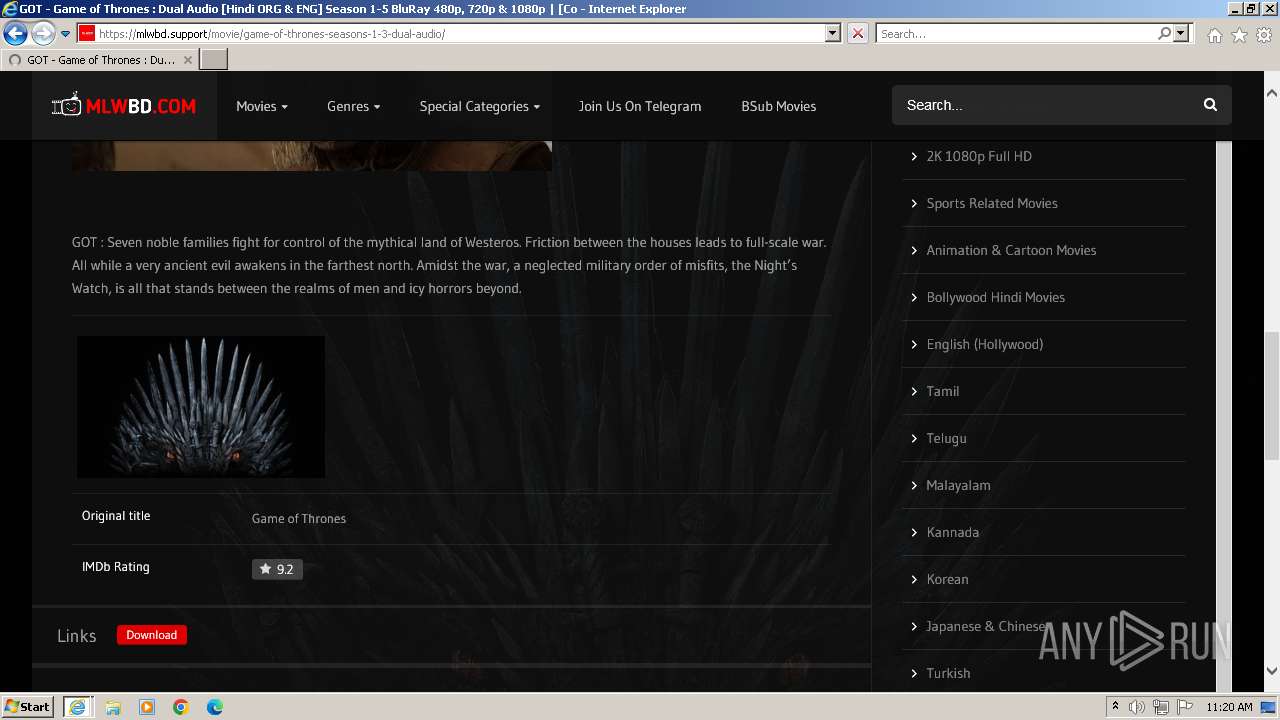Open a new blank tab
1280x720 pixels.
pyautogui.click(x=214, y=60)
